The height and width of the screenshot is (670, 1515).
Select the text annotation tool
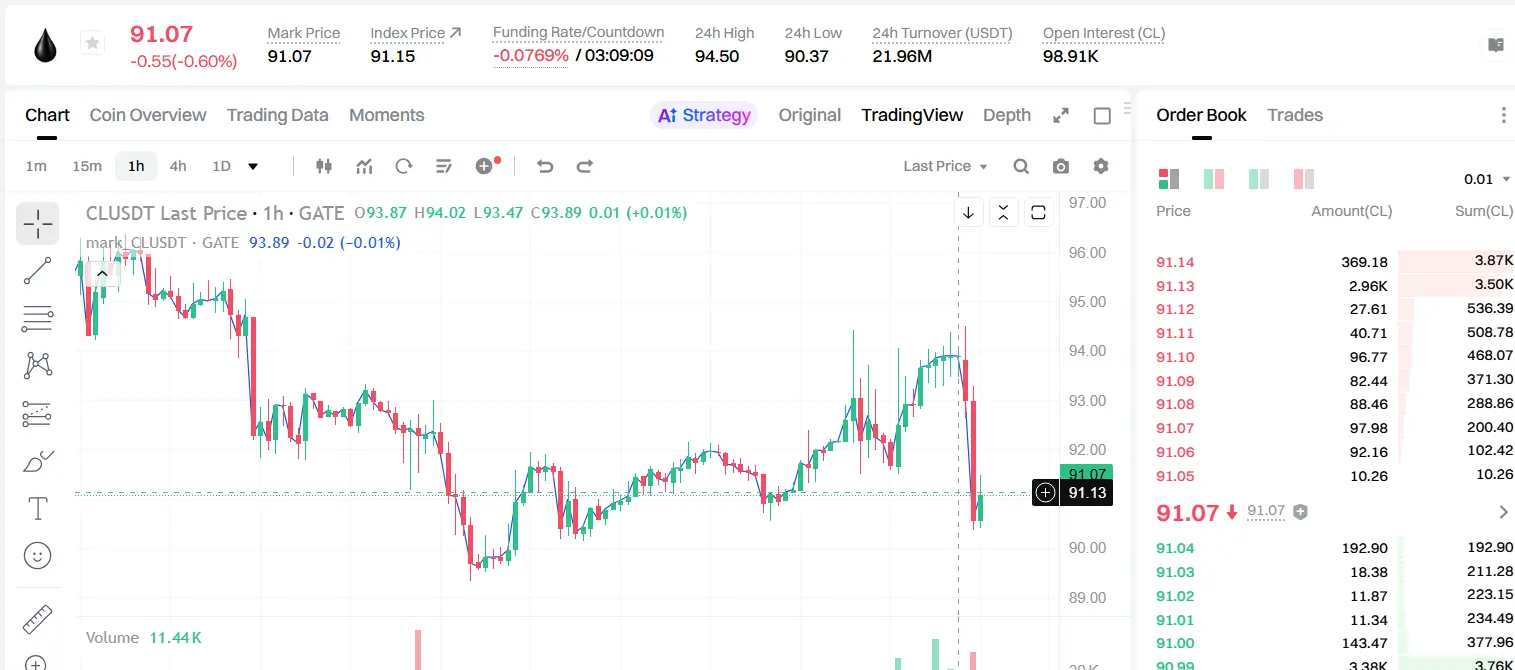[38, 508]
